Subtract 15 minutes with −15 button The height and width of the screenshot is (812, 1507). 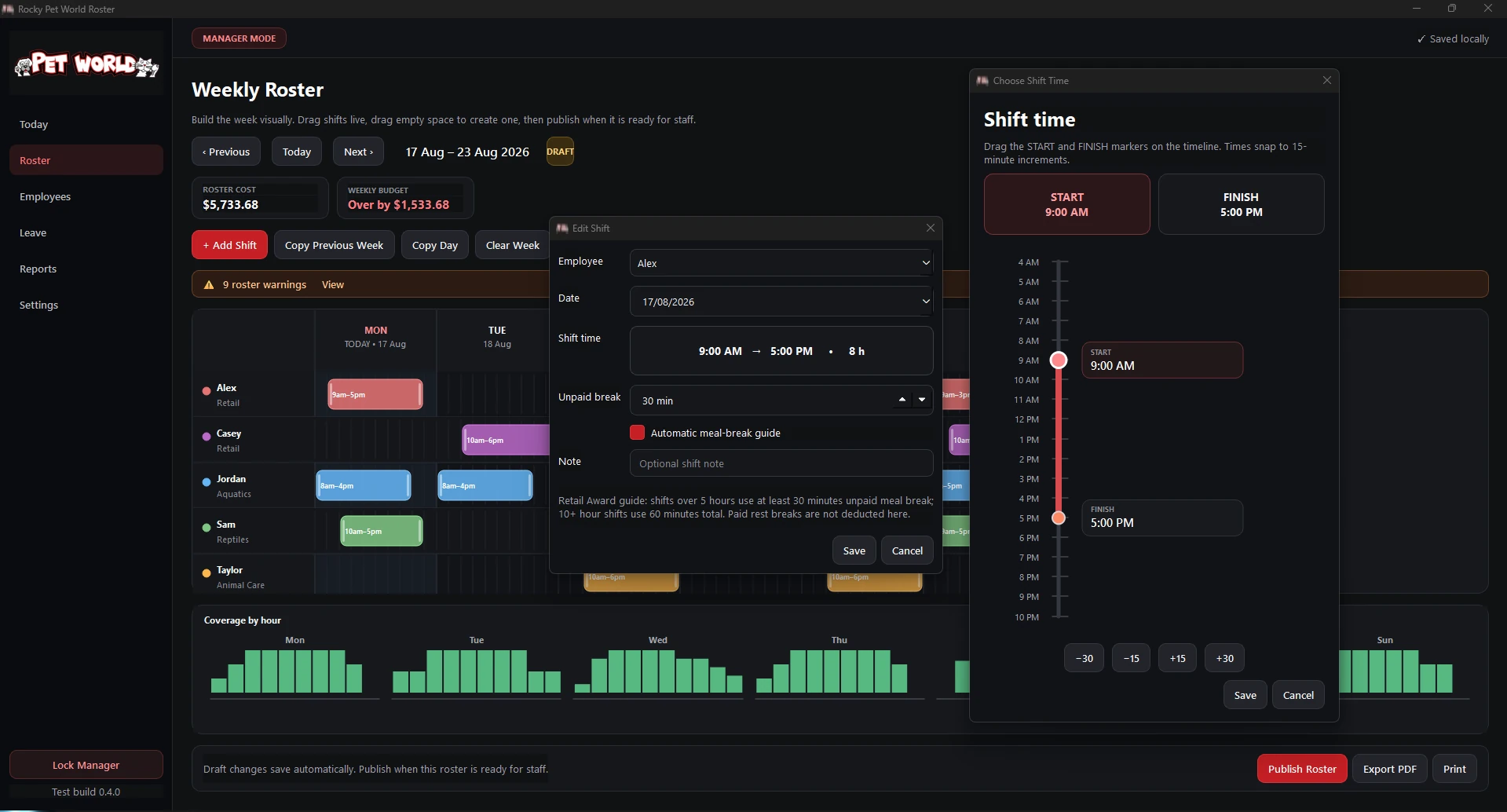(1131, 658)
